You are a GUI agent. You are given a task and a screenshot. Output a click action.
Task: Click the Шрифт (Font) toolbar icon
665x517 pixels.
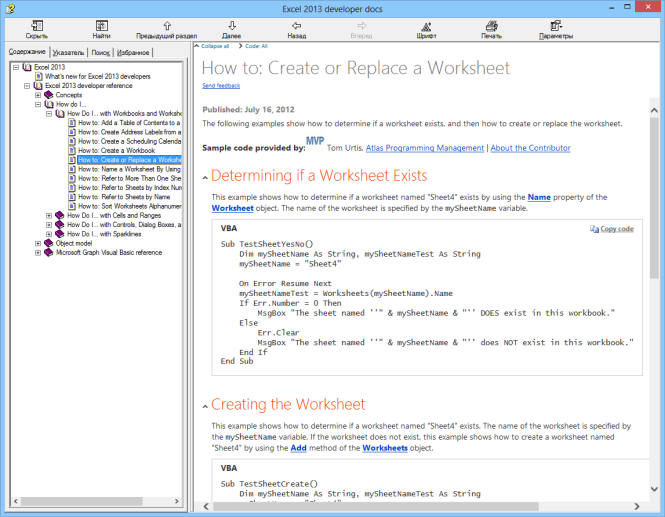426,26
